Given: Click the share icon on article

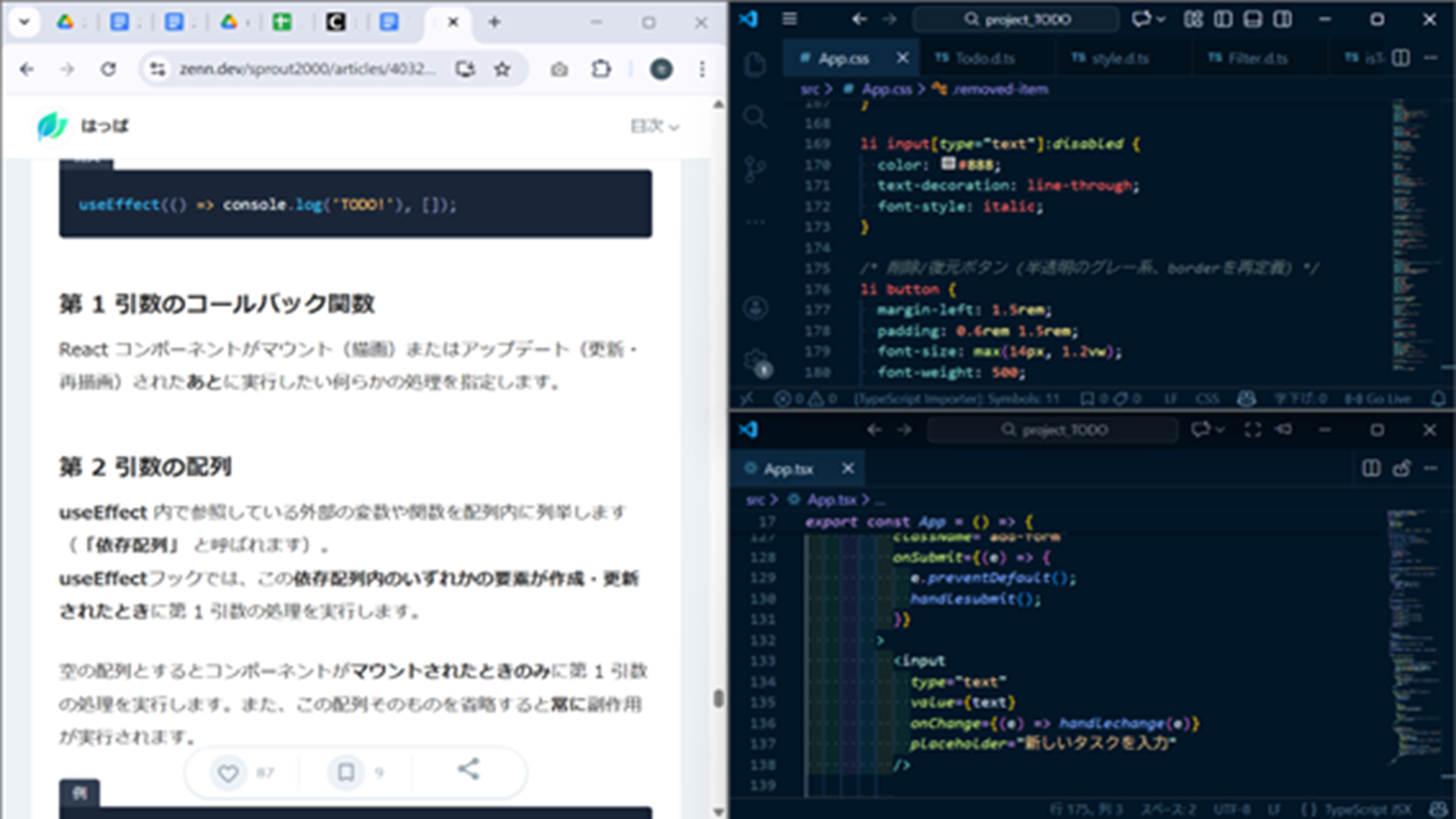Looking at the screenshot, I should [x=469, y=770].
